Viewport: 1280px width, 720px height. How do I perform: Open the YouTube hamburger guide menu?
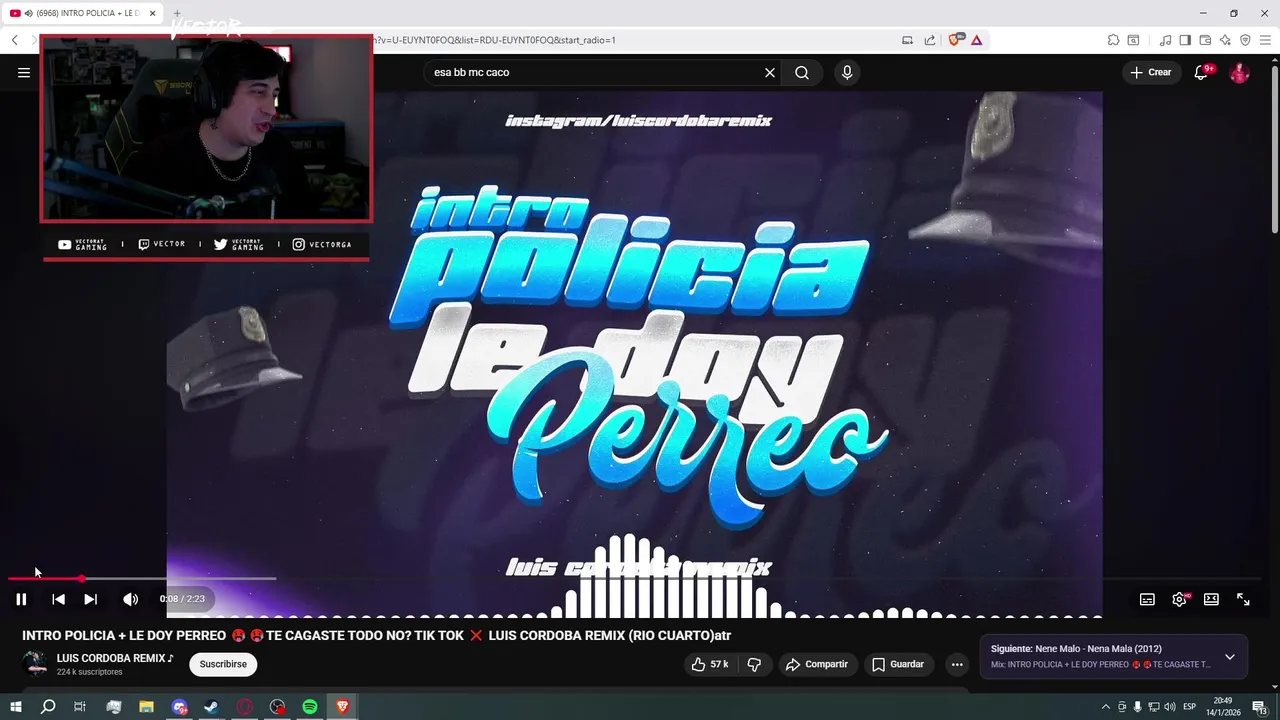pyautogui.click(x=24, y=72)
